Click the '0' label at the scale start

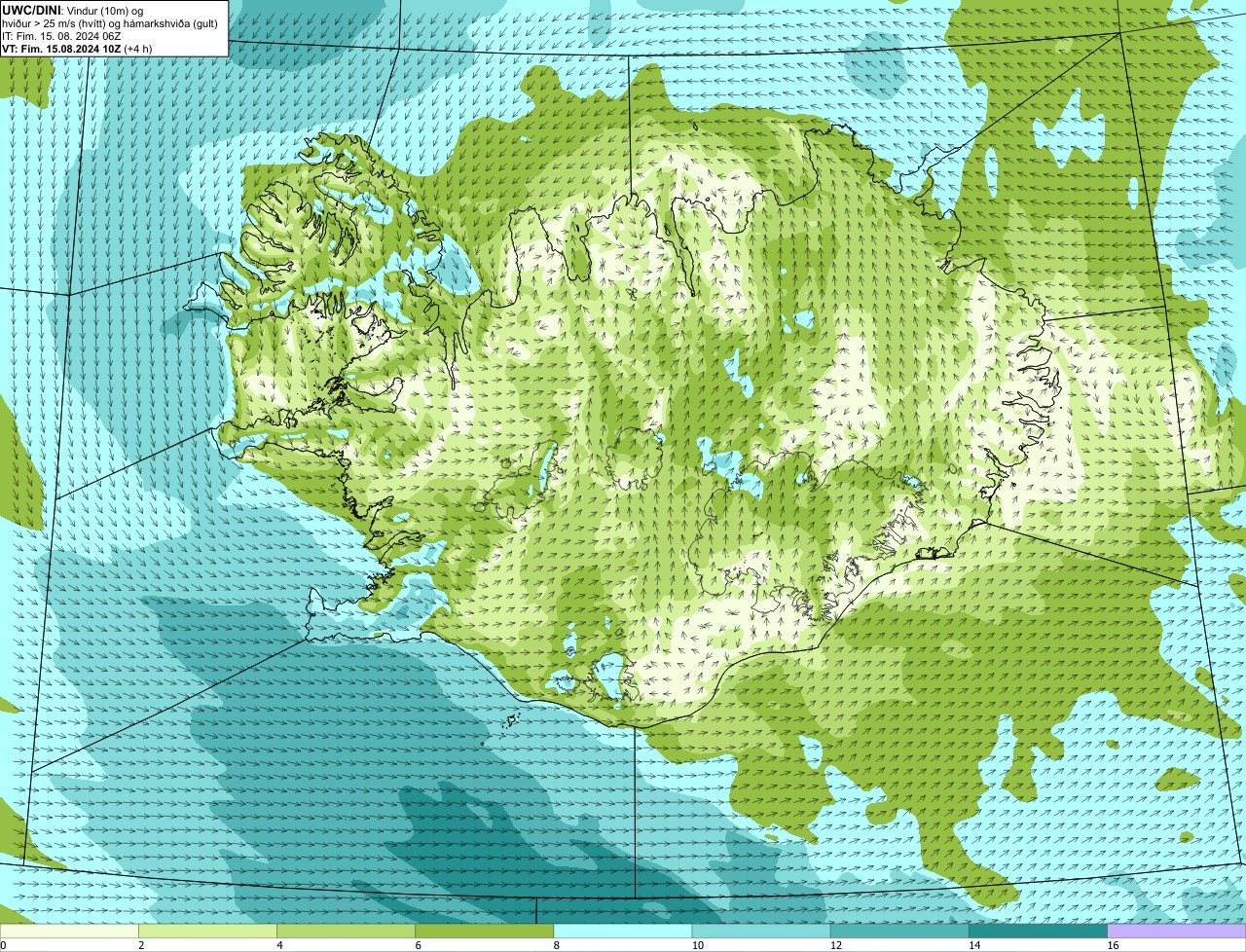tap(3, 945)
